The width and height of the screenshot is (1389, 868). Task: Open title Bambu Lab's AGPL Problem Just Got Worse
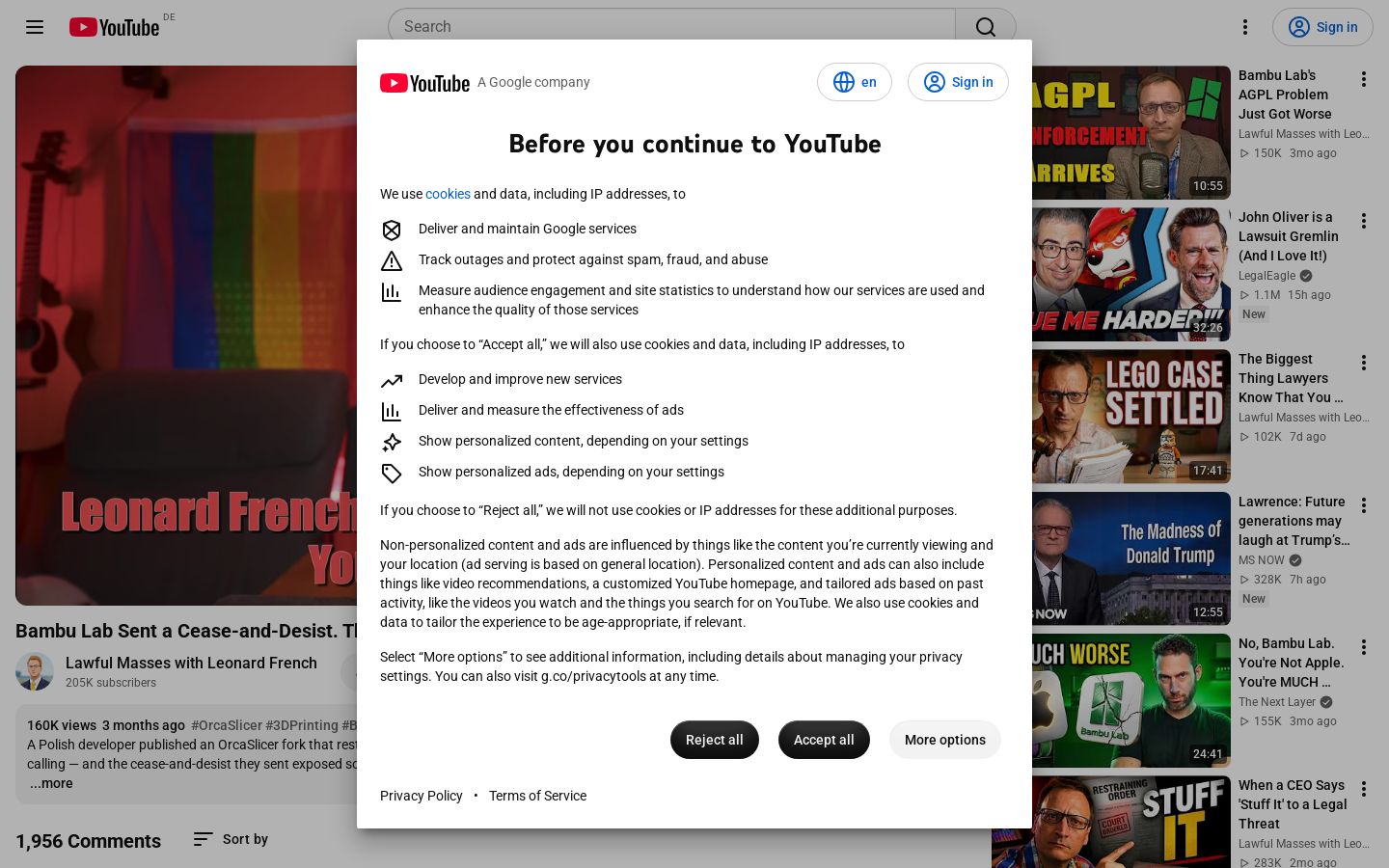[1285, 95]
